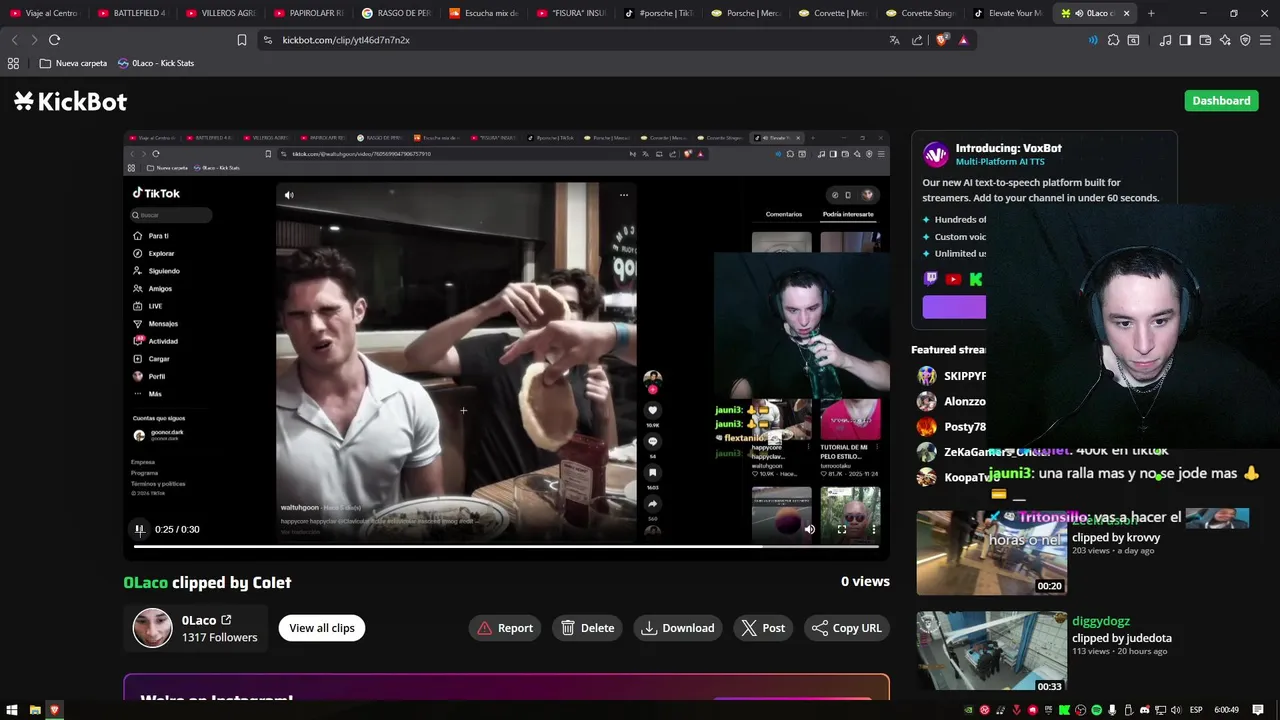Open diggydogz clip thumbnail
The height and width of the screenshot is (720, 1280).
[992, 653]
